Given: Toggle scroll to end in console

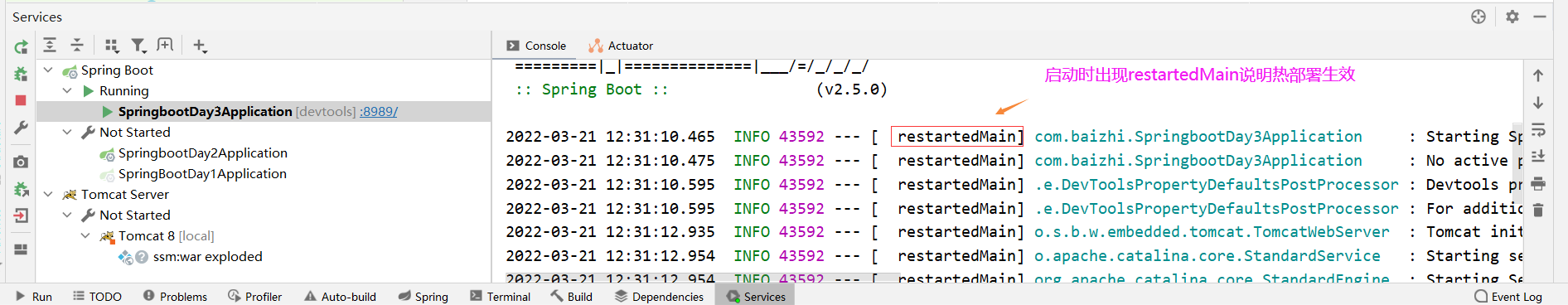Looking at the screenshot, I should point(1538,156).
